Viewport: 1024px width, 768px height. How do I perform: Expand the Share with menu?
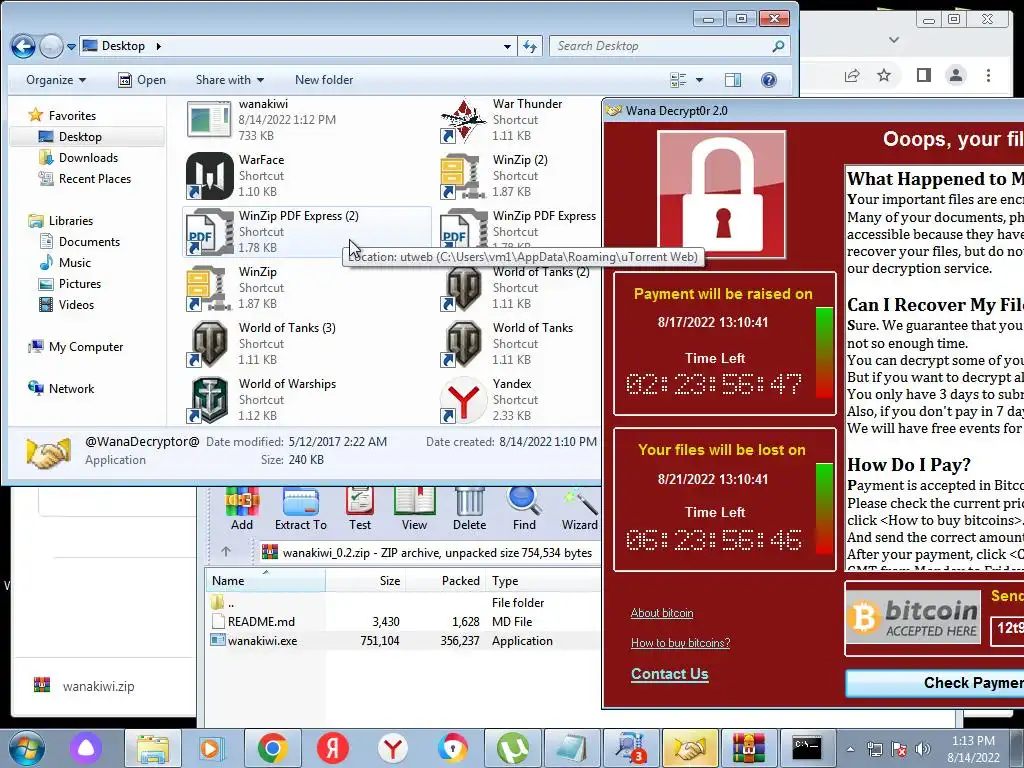point(230,80)
